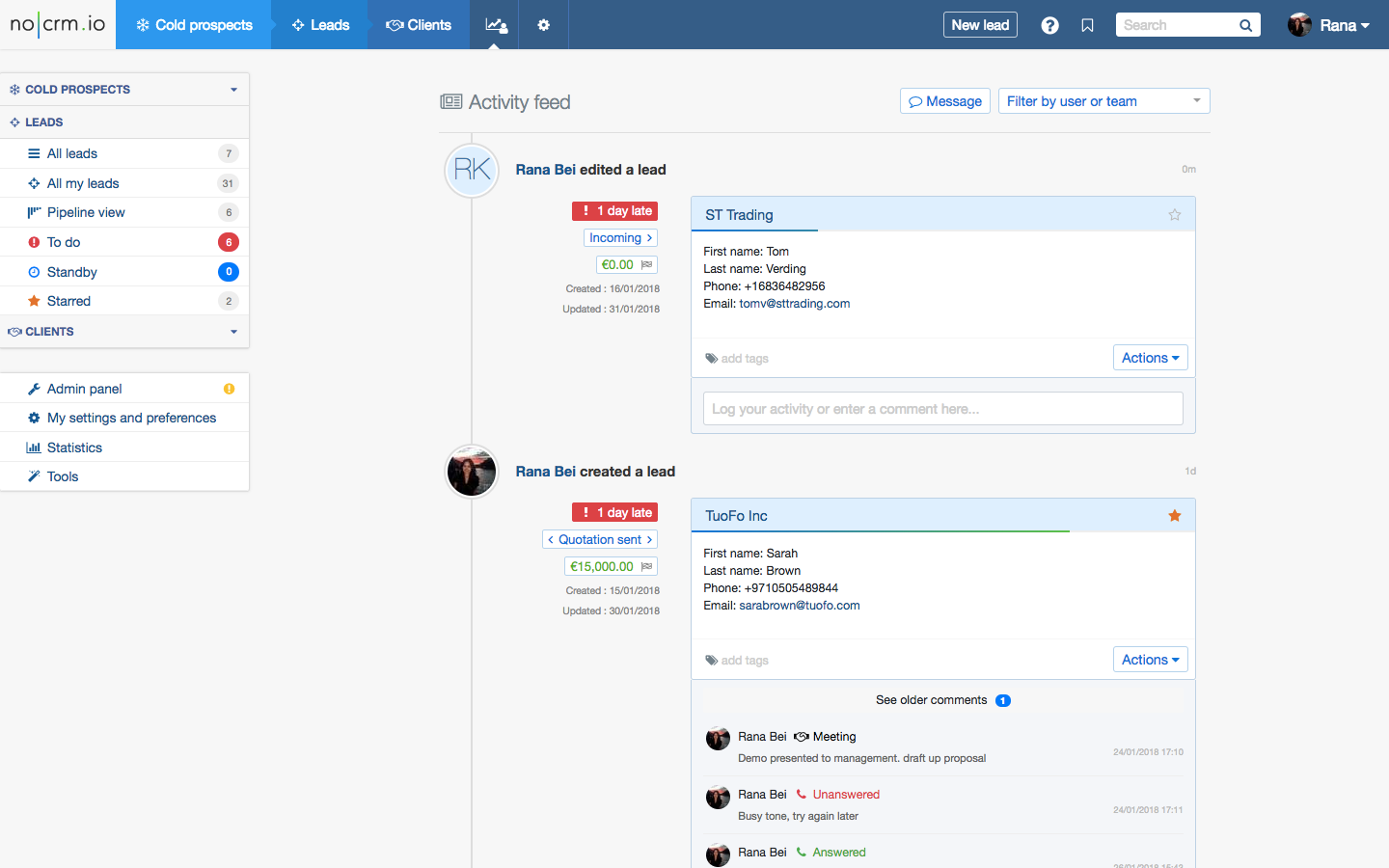1389x868 pixels.
Task: Expand the COLD PROSPECTS sidebar section
Action: pyautogui.click(x=124, y=90)
